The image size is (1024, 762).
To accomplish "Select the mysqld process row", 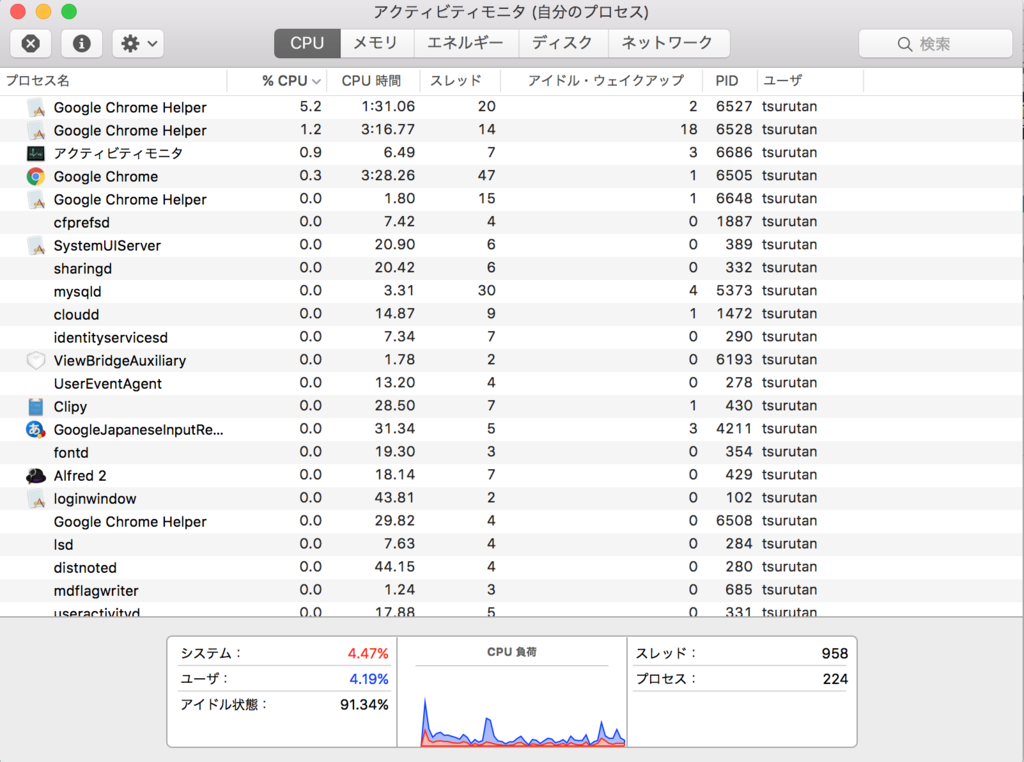I will pos(511,291).
